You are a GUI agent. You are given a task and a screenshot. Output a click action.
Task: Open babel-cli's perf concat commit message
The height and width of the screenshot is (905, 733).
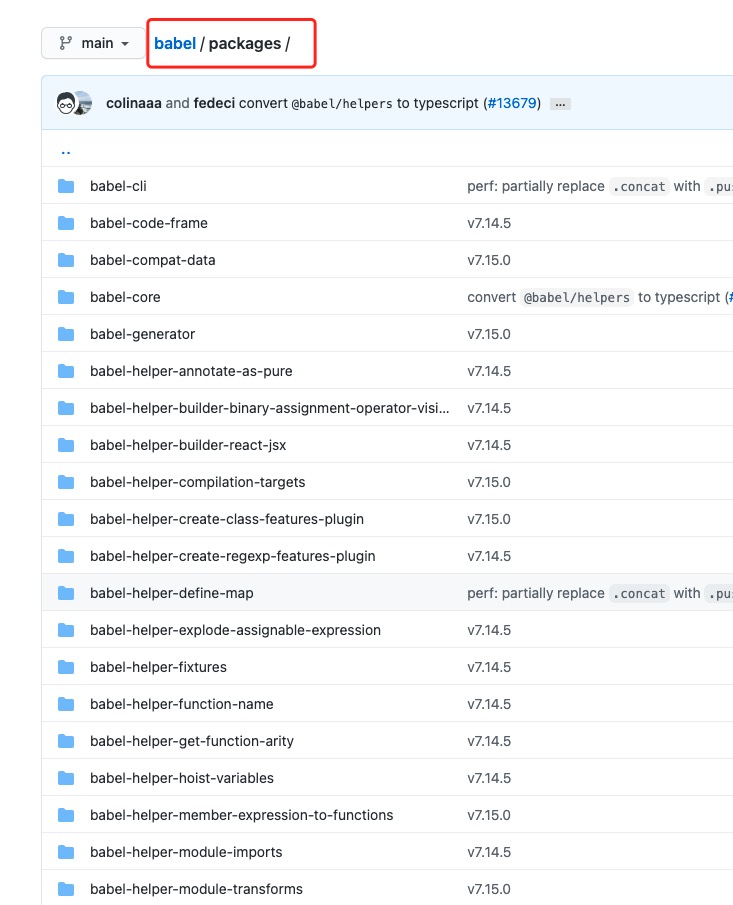click(x=600, y=186)
